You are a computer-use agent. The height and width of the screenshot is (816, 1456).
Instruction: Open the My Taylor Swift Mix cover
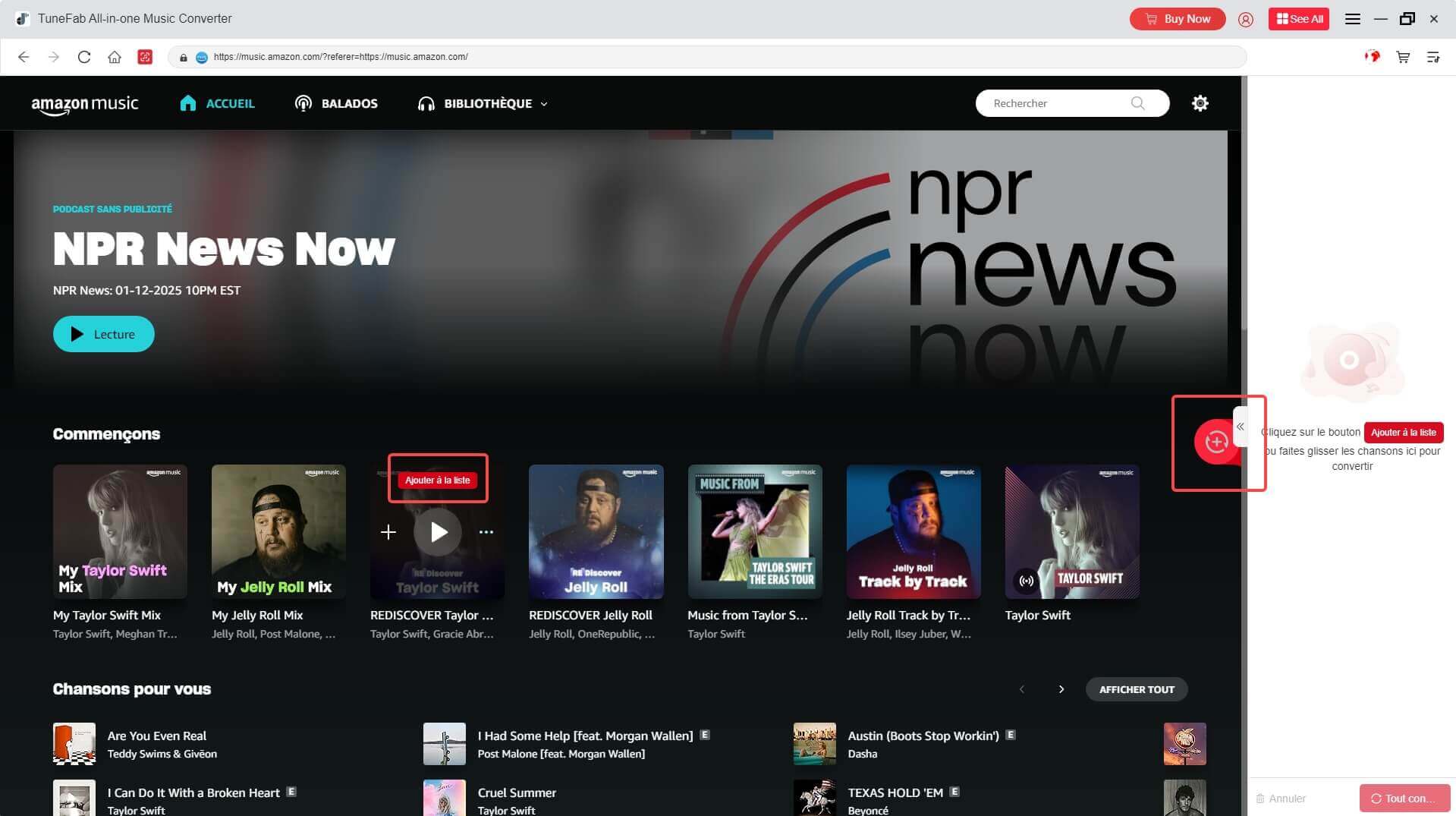tap(120, 531)
